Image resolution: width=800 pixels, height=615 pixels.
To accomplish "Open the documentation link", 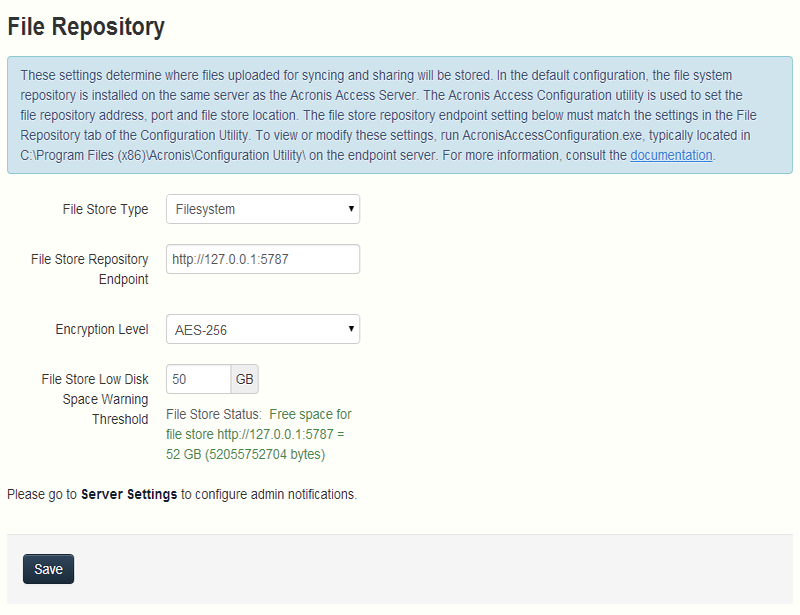I will 671,154.
